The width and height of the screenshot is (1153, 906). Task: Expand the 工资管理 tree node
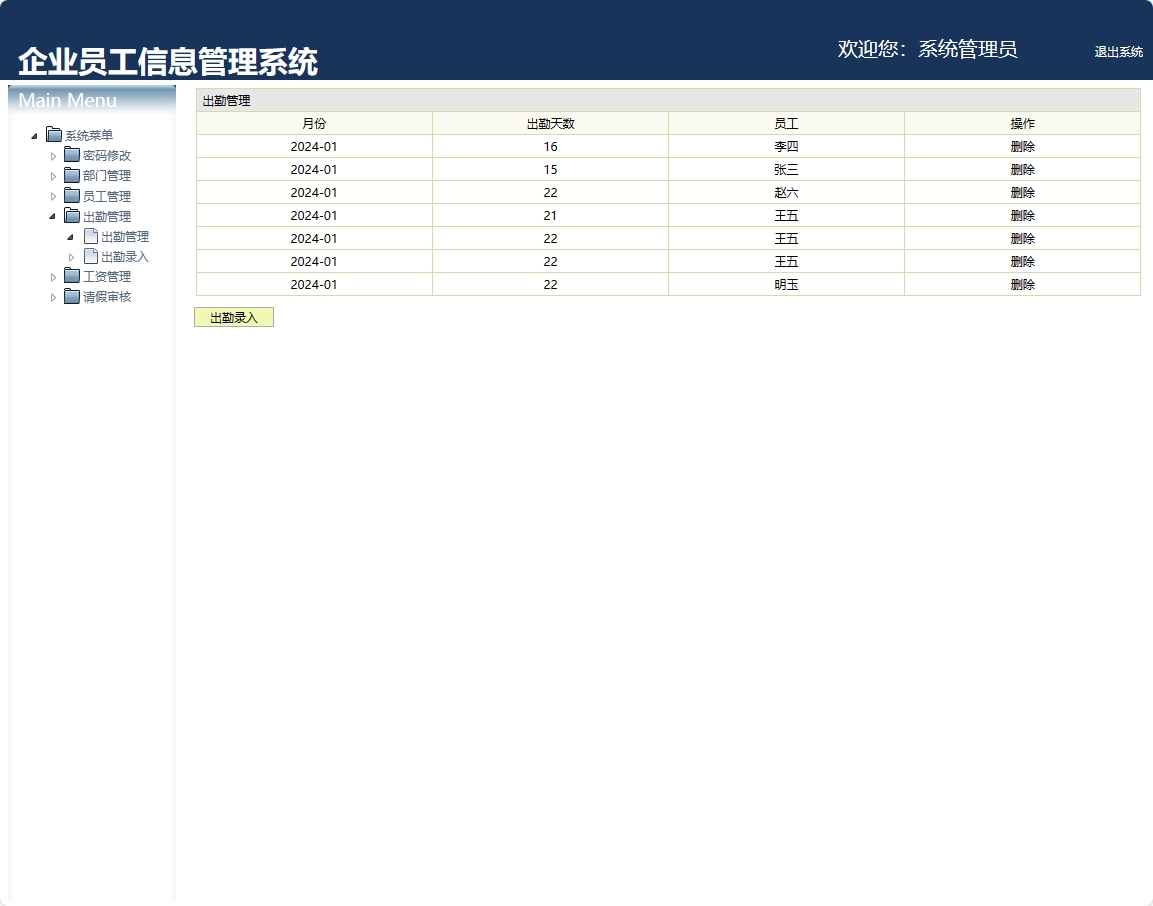(x=55, y=276)
